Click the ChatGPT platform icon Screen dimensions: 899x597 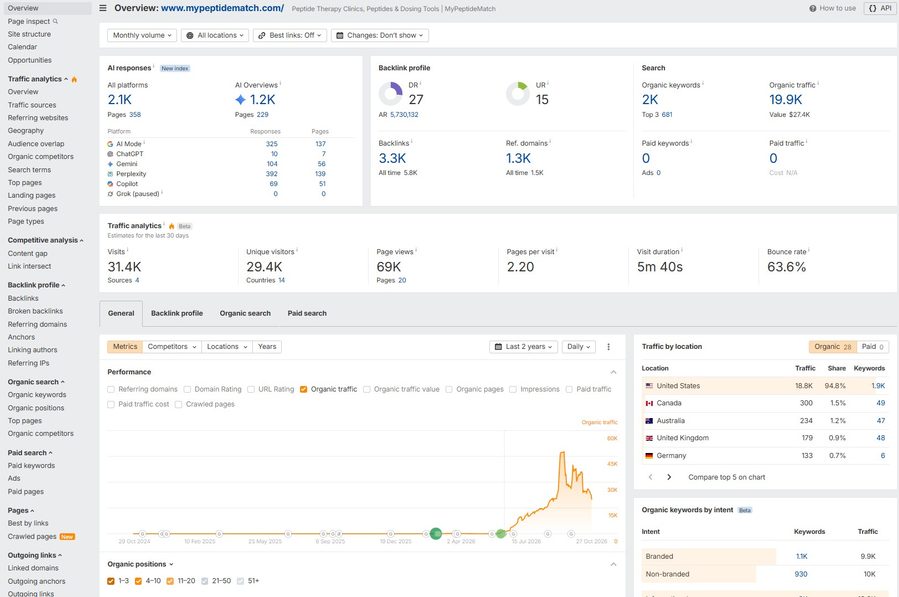tap(110, 154)
